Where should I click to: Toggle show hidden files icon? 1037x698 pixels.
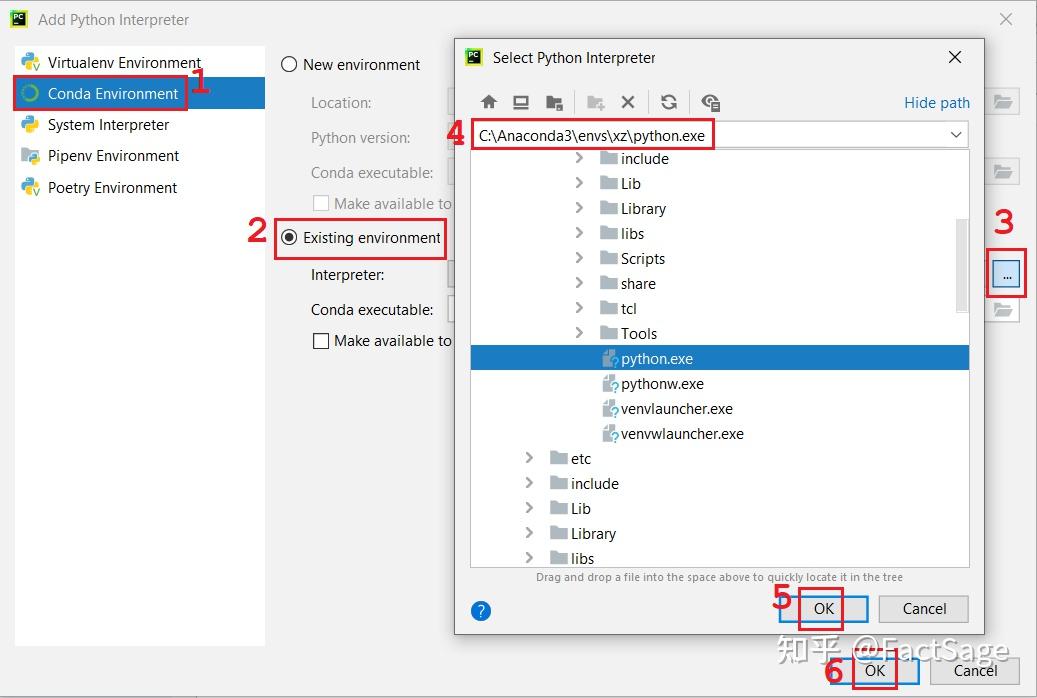click(710, 103)
